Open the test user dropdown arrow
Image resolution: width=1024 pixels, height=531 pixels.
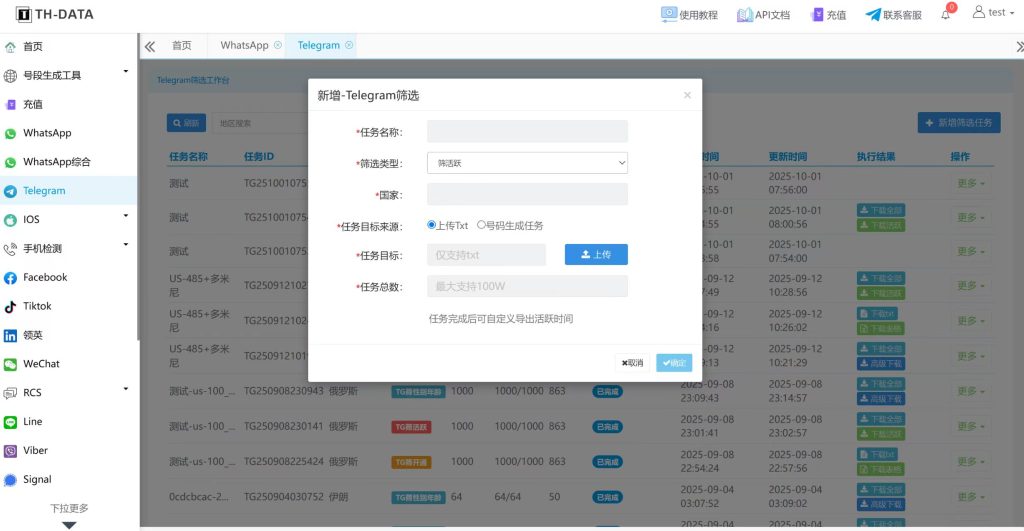coord(1012,13)
